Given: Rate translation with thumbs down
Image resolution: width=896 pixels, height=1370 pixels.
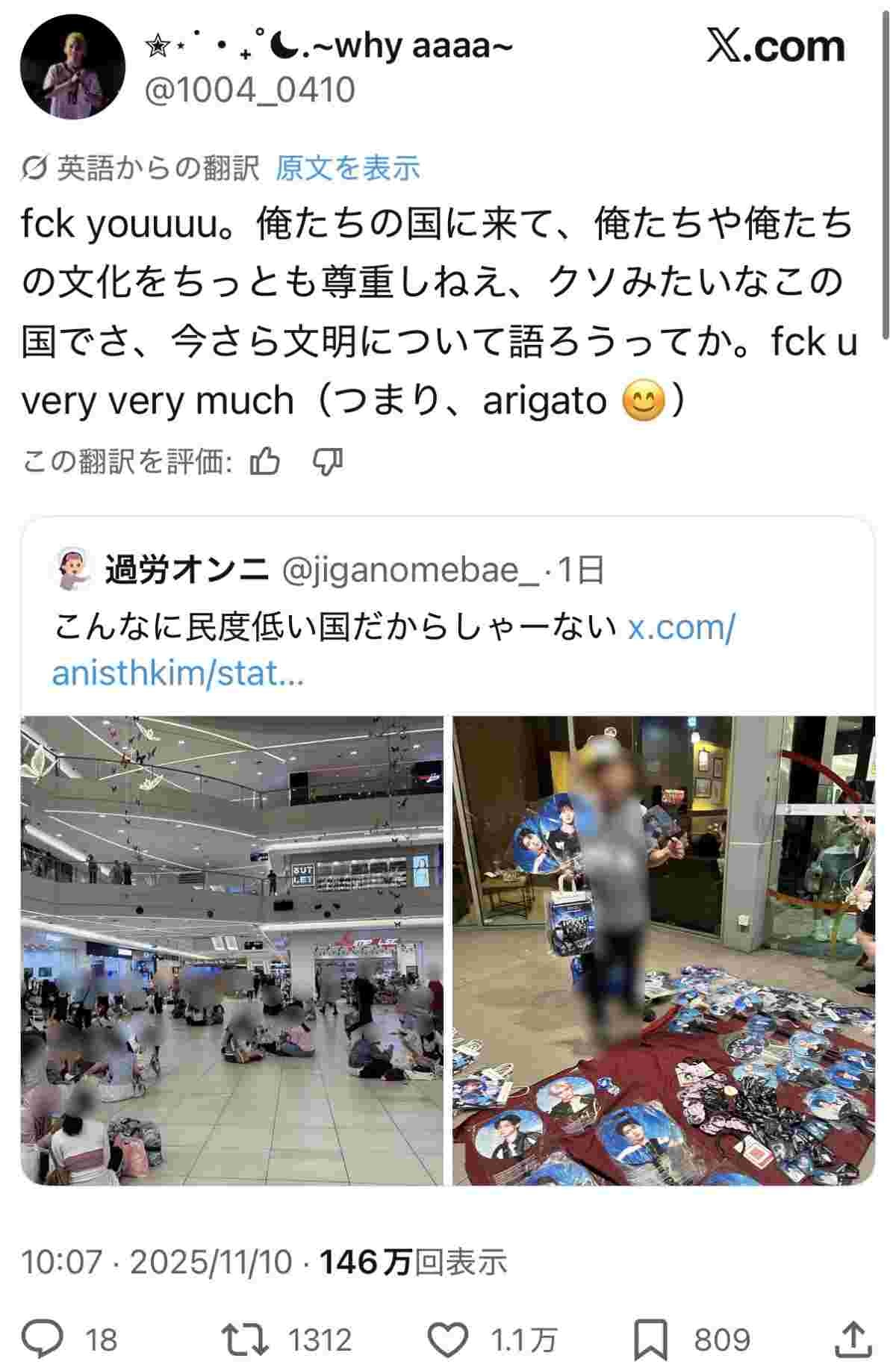Looking at the screenshot, I should (x=326, y=462).
